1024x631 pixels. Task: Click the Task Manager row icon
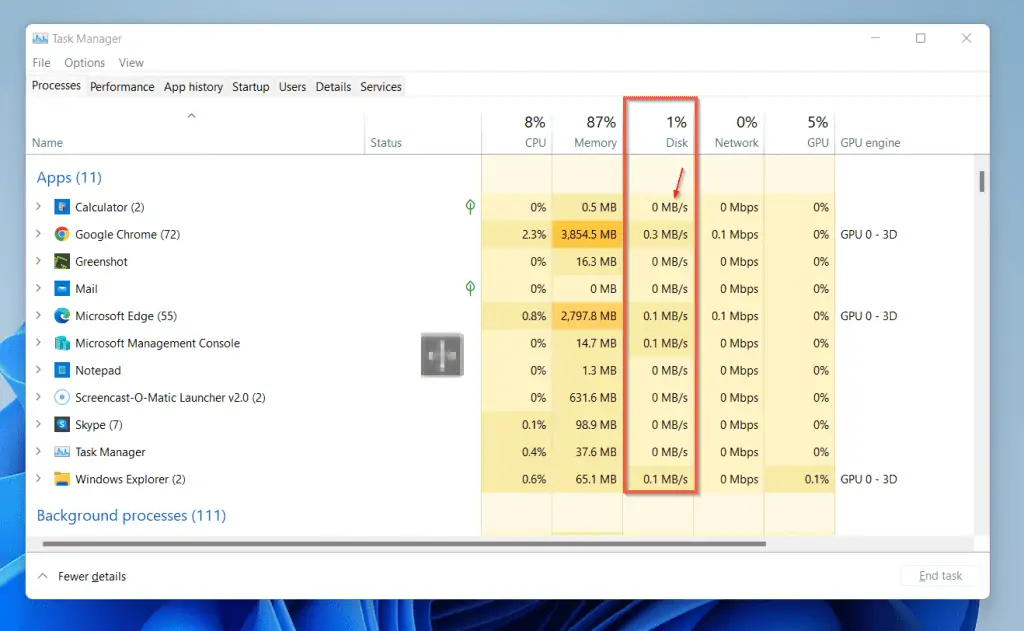pyautogui.click(x=61, y=452)
